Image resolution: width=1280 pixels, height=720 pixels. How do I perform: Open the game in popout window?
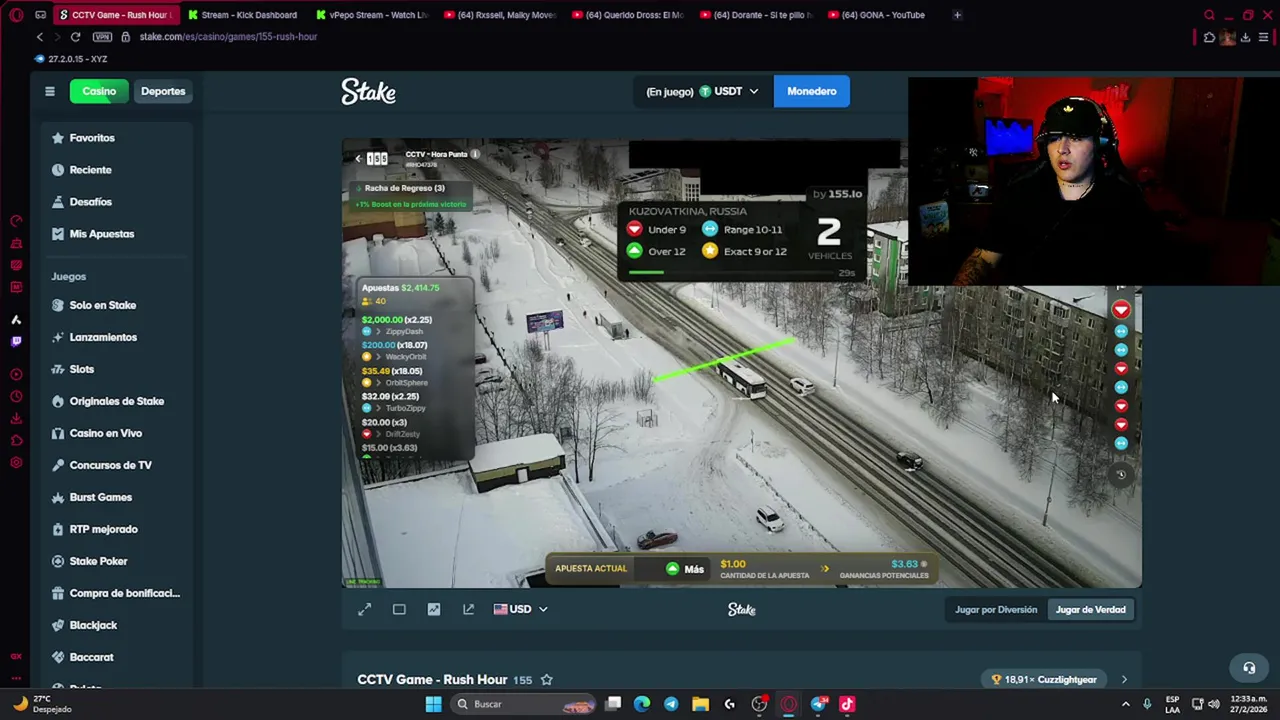pos(468,609)
